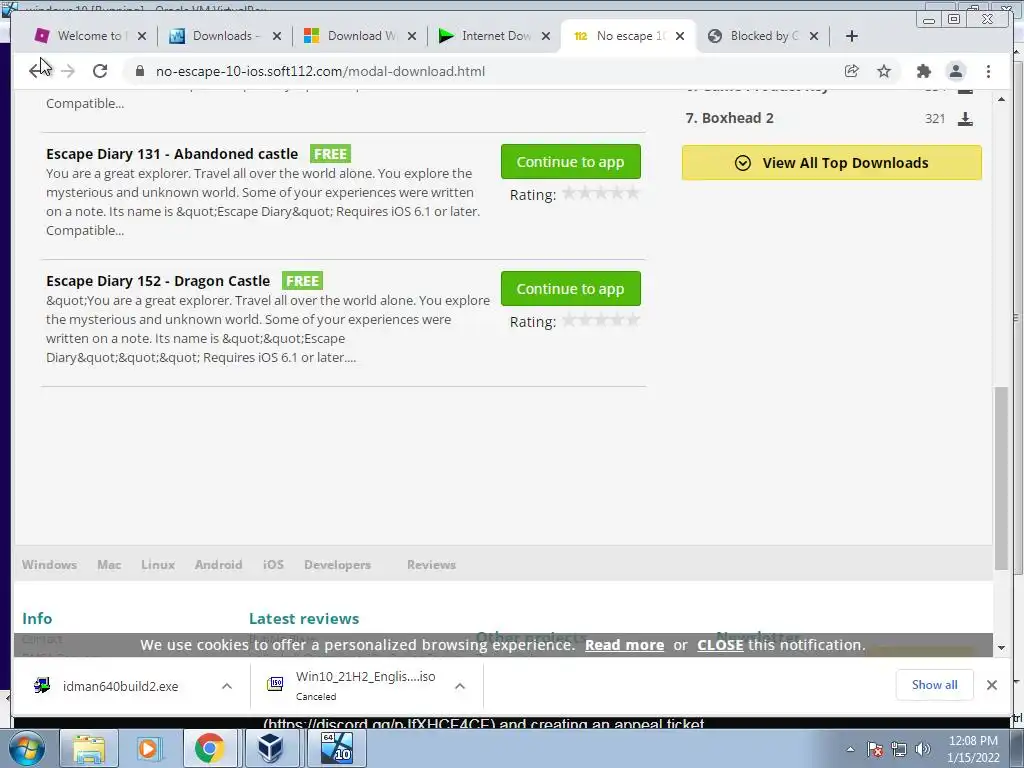Click the Linux footer category
Viewport: 1024px width, 768px height.
point(158,564)
